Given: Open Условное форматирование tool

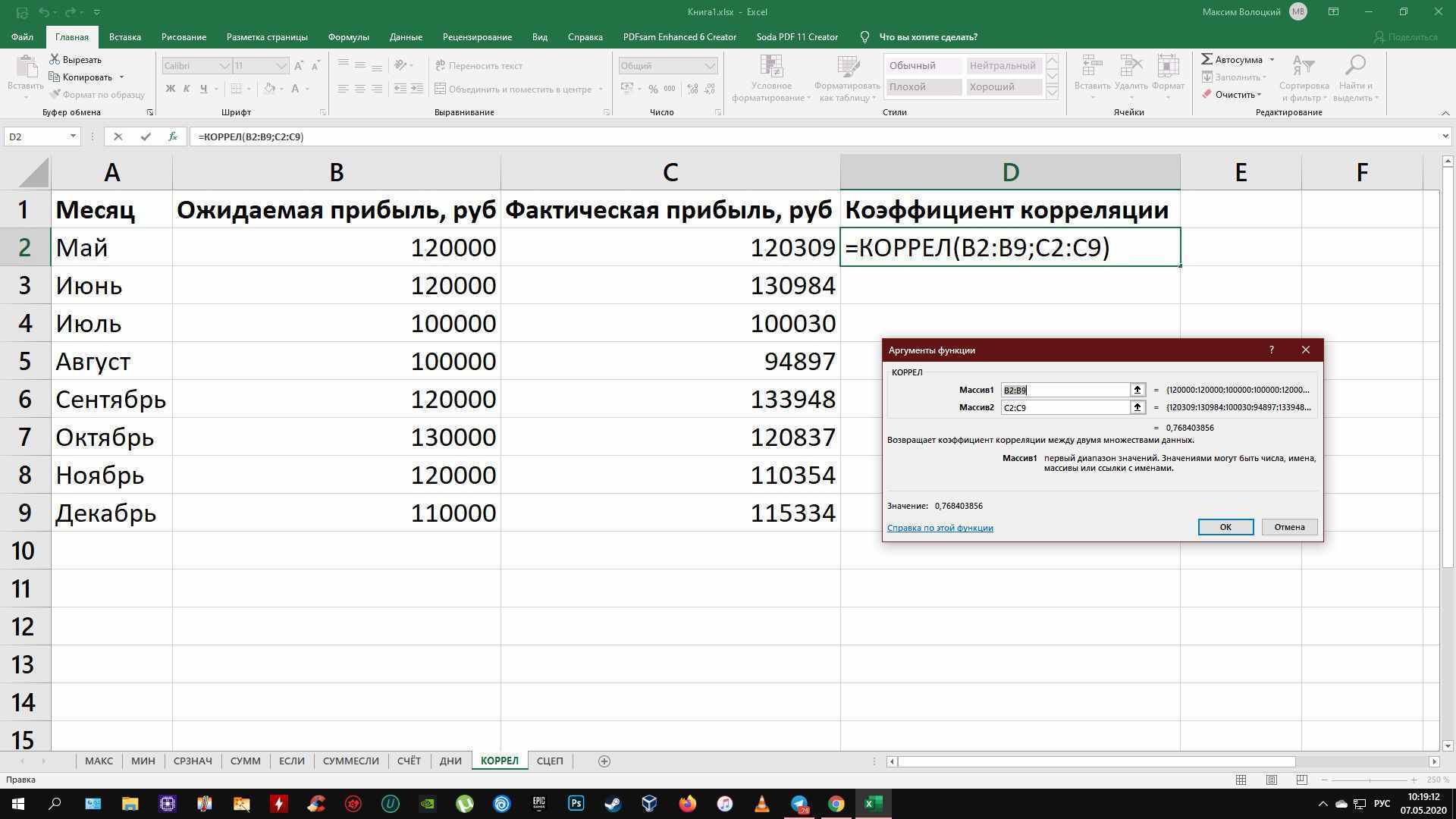Looking at the screenshot, I should [x=770, y=78].
